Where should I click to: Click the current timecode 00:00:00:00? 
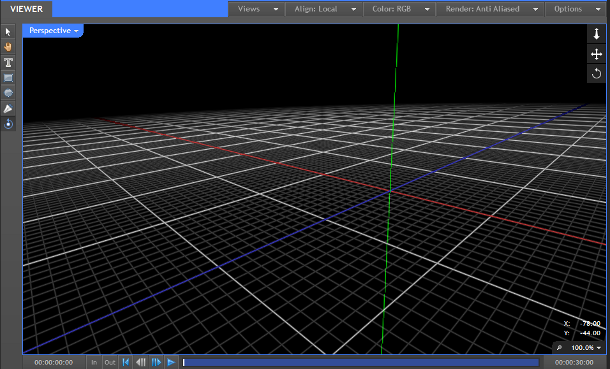54,362
